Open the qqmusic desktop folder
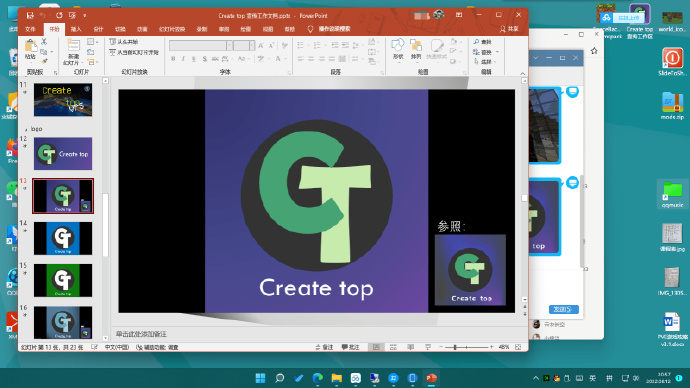 (672, 194)
